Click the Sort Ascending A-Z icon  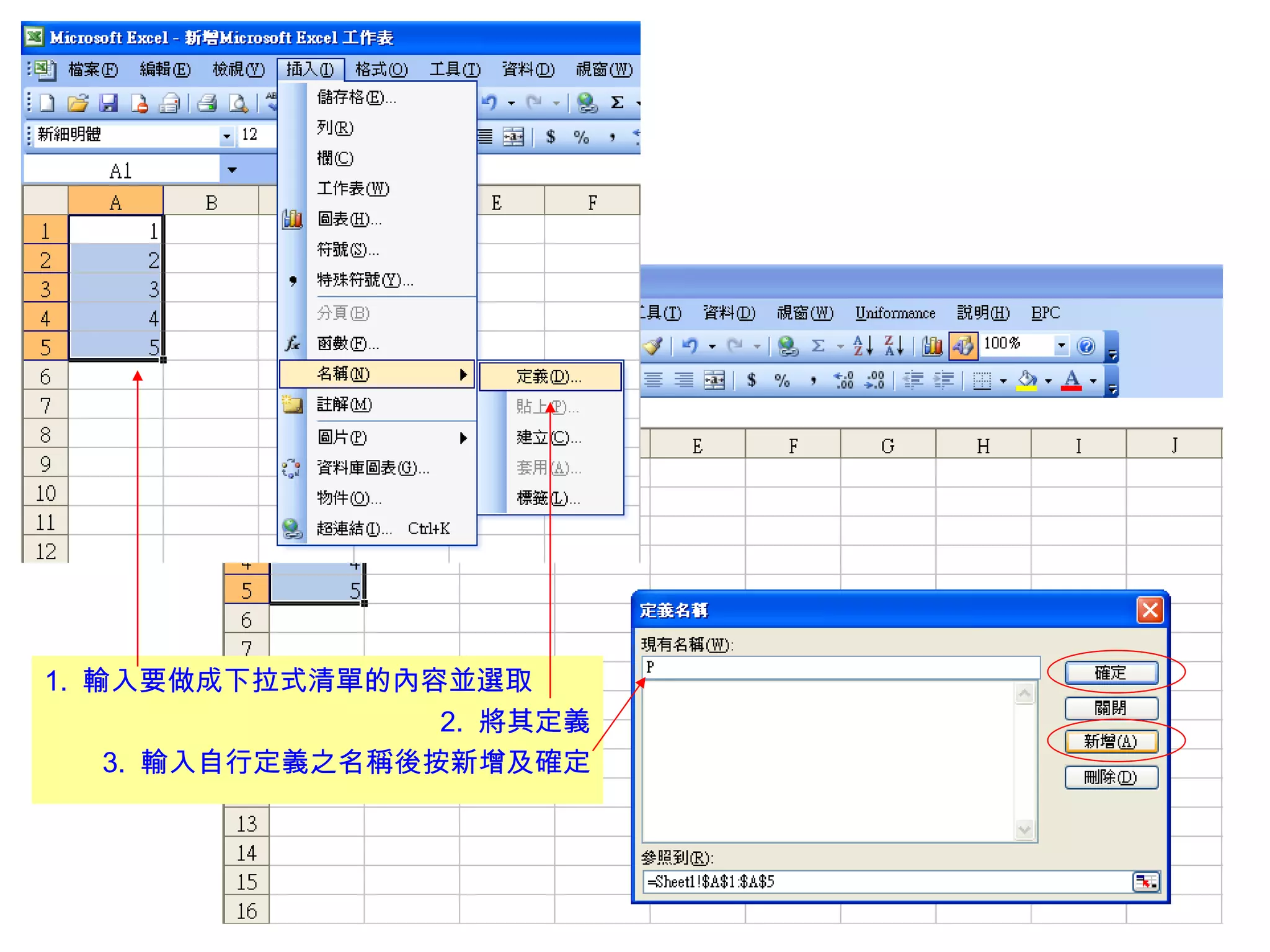coord(863,346)
